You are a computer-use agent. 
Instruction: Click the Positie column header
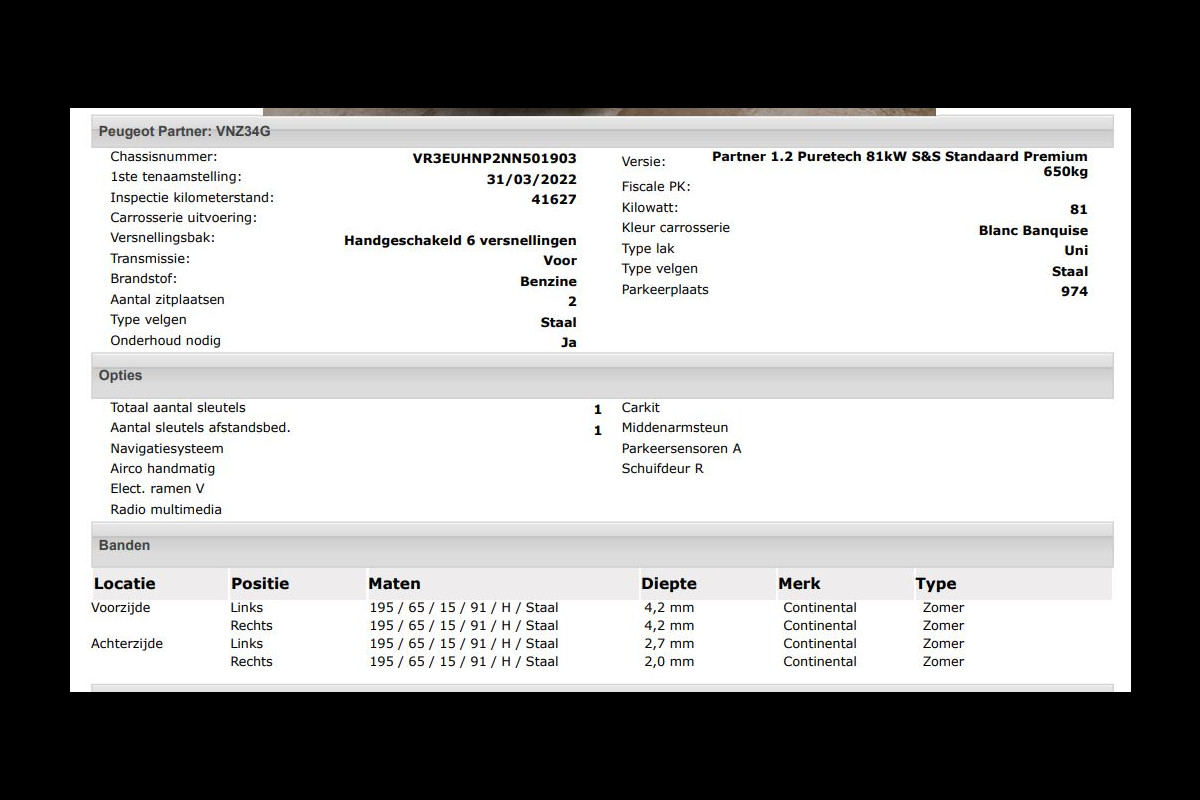260,584
